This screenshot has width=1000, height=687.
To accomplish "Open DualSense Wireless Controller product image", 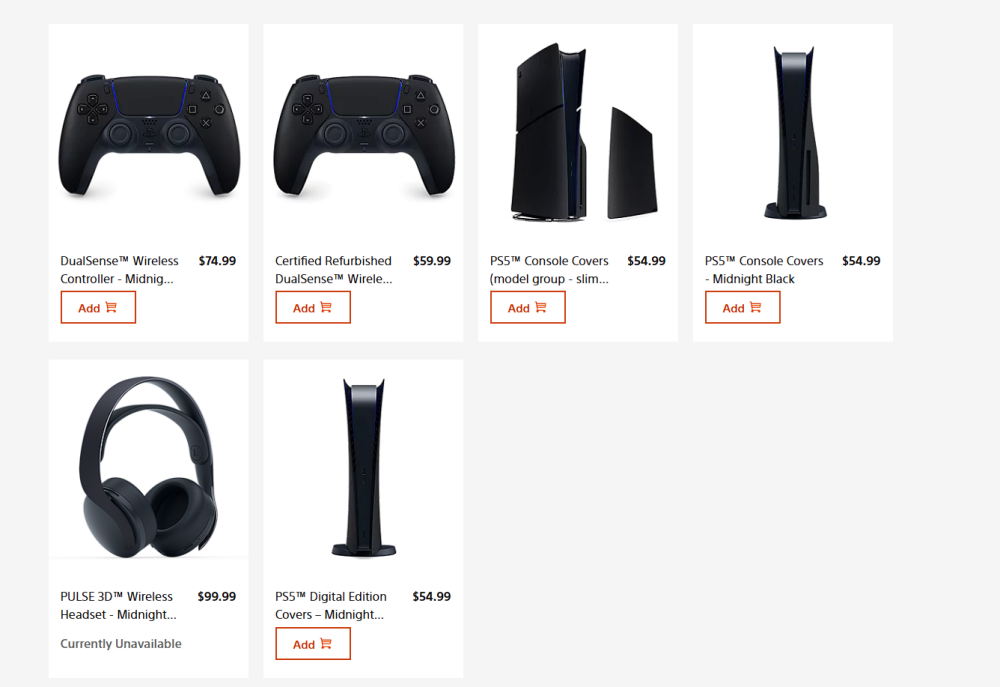I will pos(149,135).
